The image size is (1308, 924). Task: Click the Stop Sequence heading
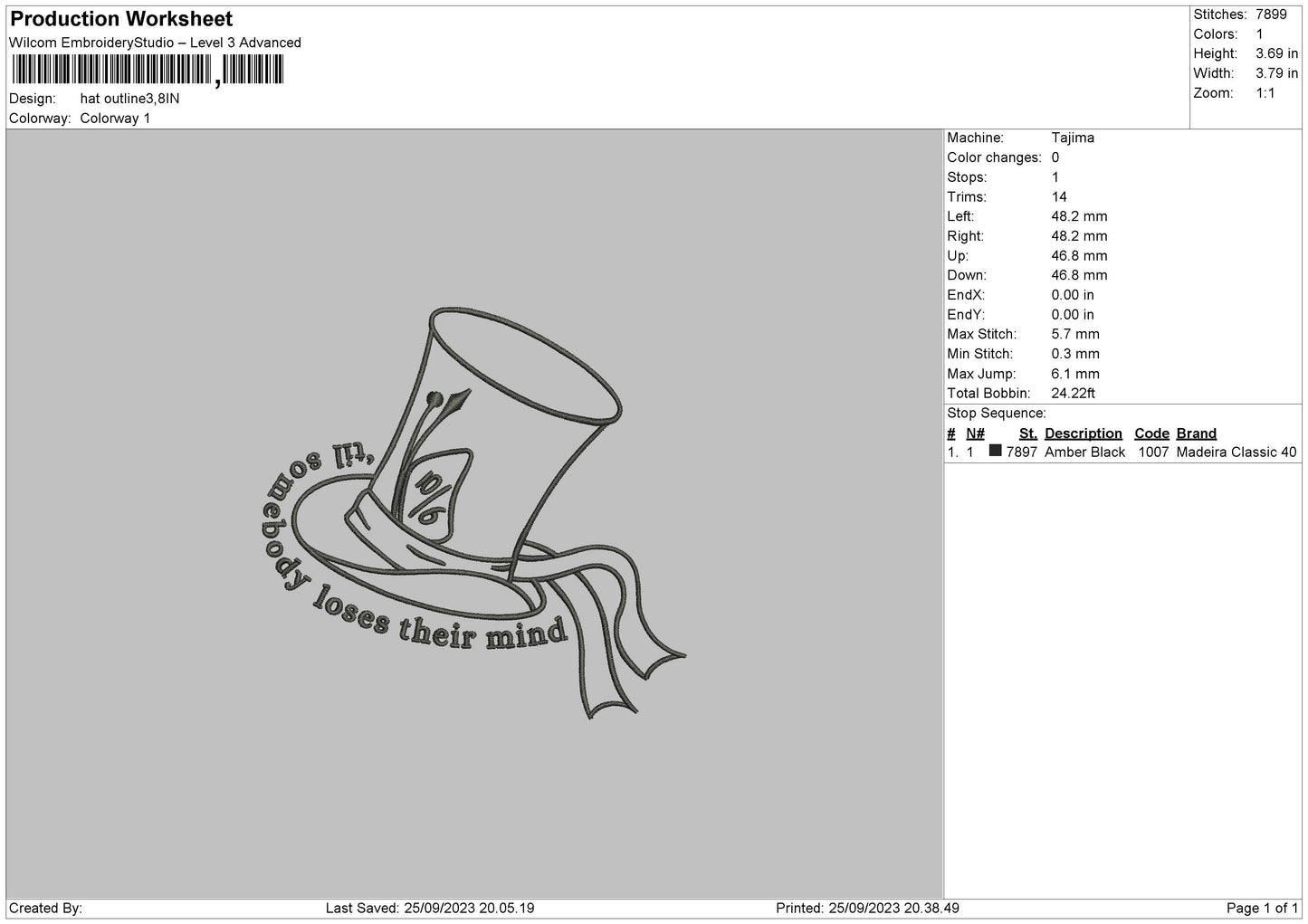click(997, 414)
